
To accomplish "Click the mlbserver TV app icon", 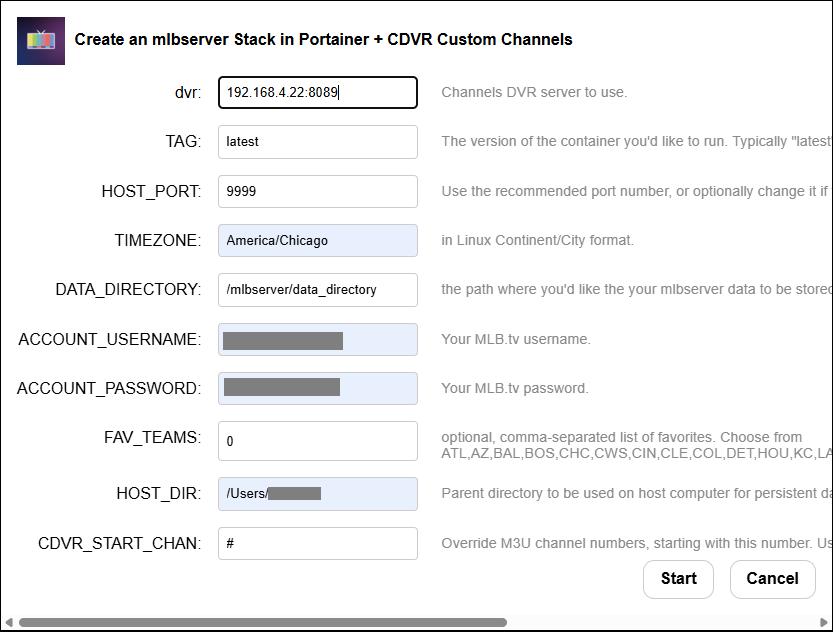I will click(41, 41).
